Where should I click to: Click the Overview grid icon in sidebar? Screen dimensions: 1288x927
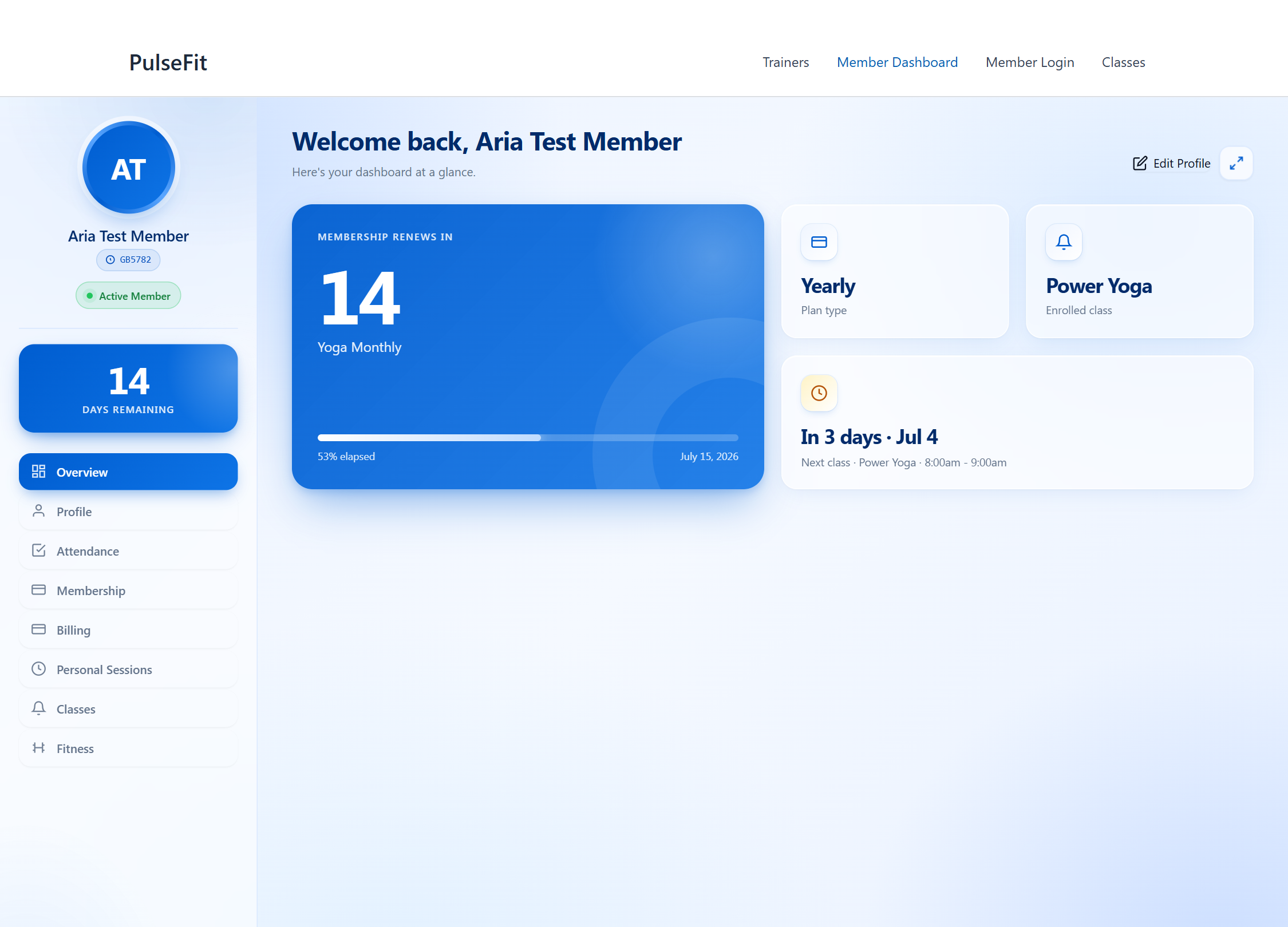click(x=38, y=472)
